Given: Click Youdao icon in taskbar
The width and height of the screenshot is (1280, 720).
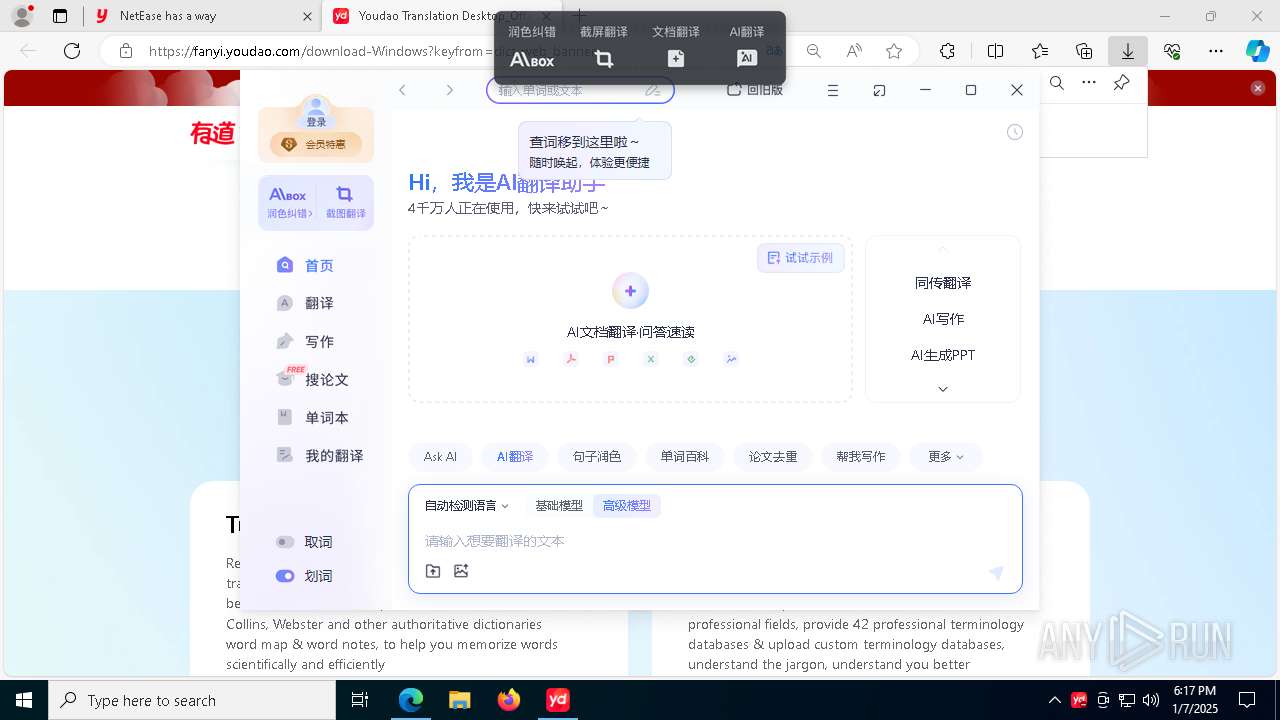Looking at the screenshot, I should click(558, 700).
